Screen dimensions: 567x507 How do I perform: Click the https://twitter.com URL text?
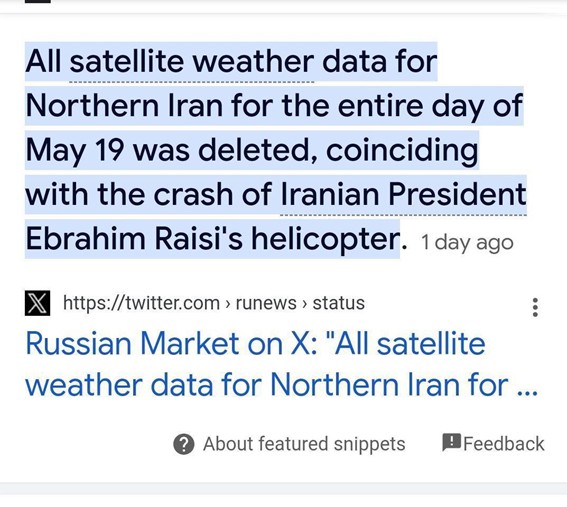tap(141, 303)
